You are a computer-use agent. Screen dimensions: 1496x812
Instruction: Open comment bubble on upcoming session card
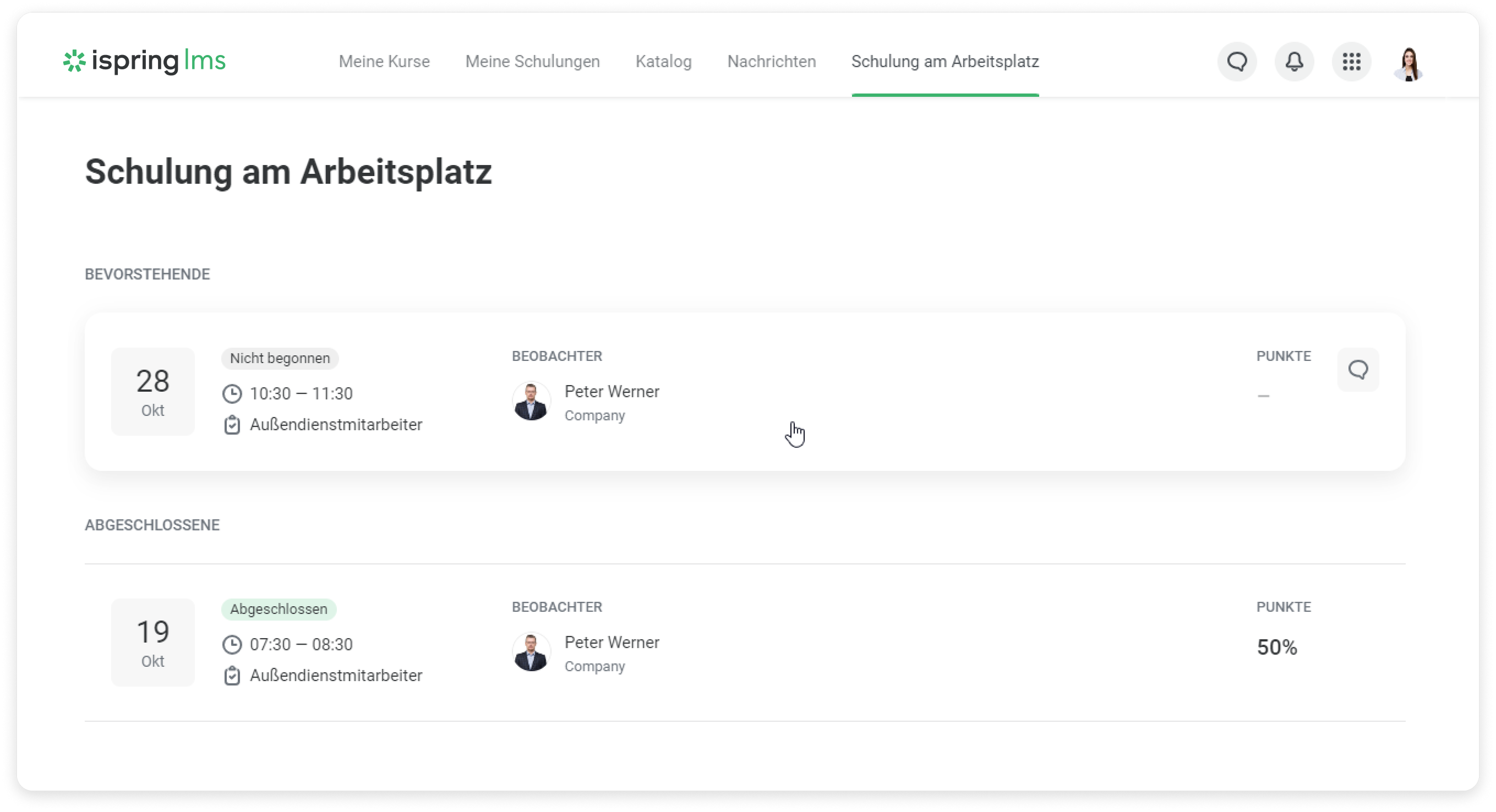[x=1358, y=370]
